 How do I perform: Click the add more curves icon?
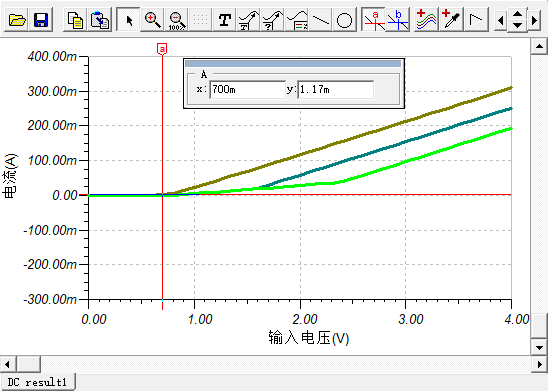426,20
